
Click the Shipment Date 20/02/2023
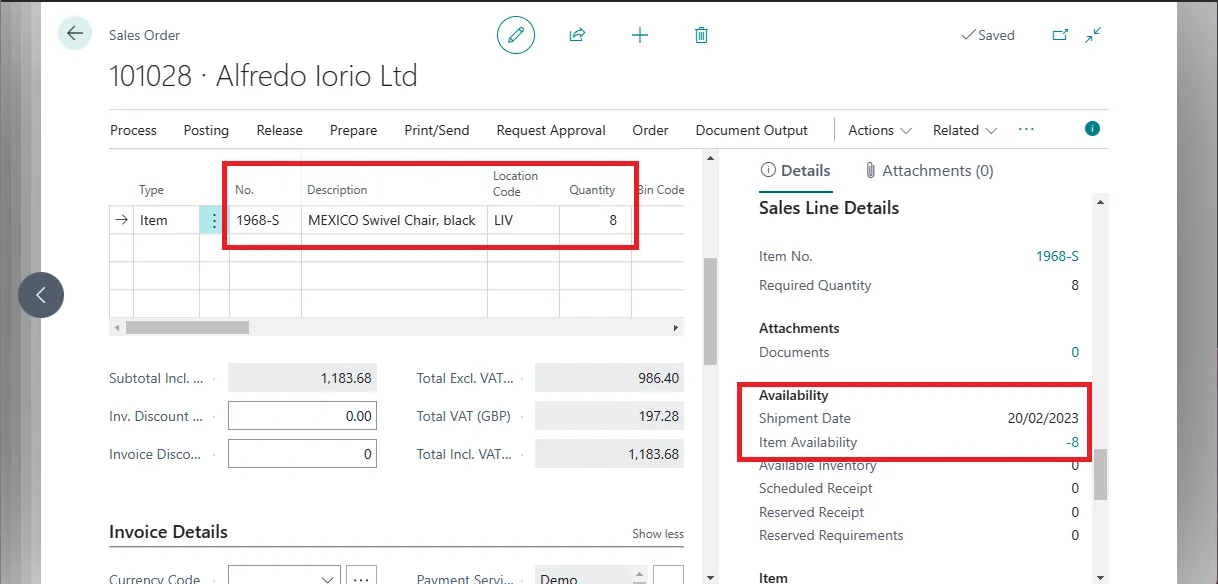coord(1043,418)
